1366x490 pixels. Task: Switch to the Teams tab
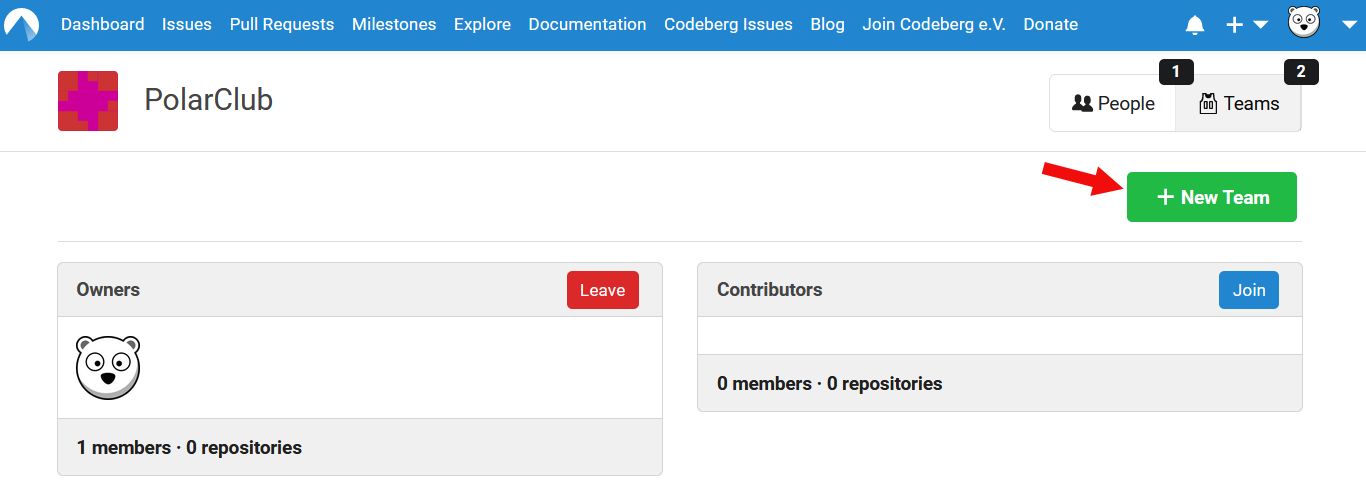(x=1238, y=103)
